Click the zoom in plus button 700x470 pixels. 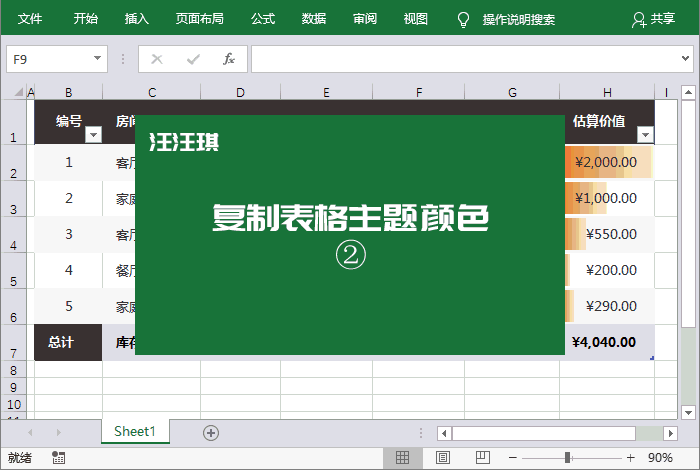[x=630, y=457]
